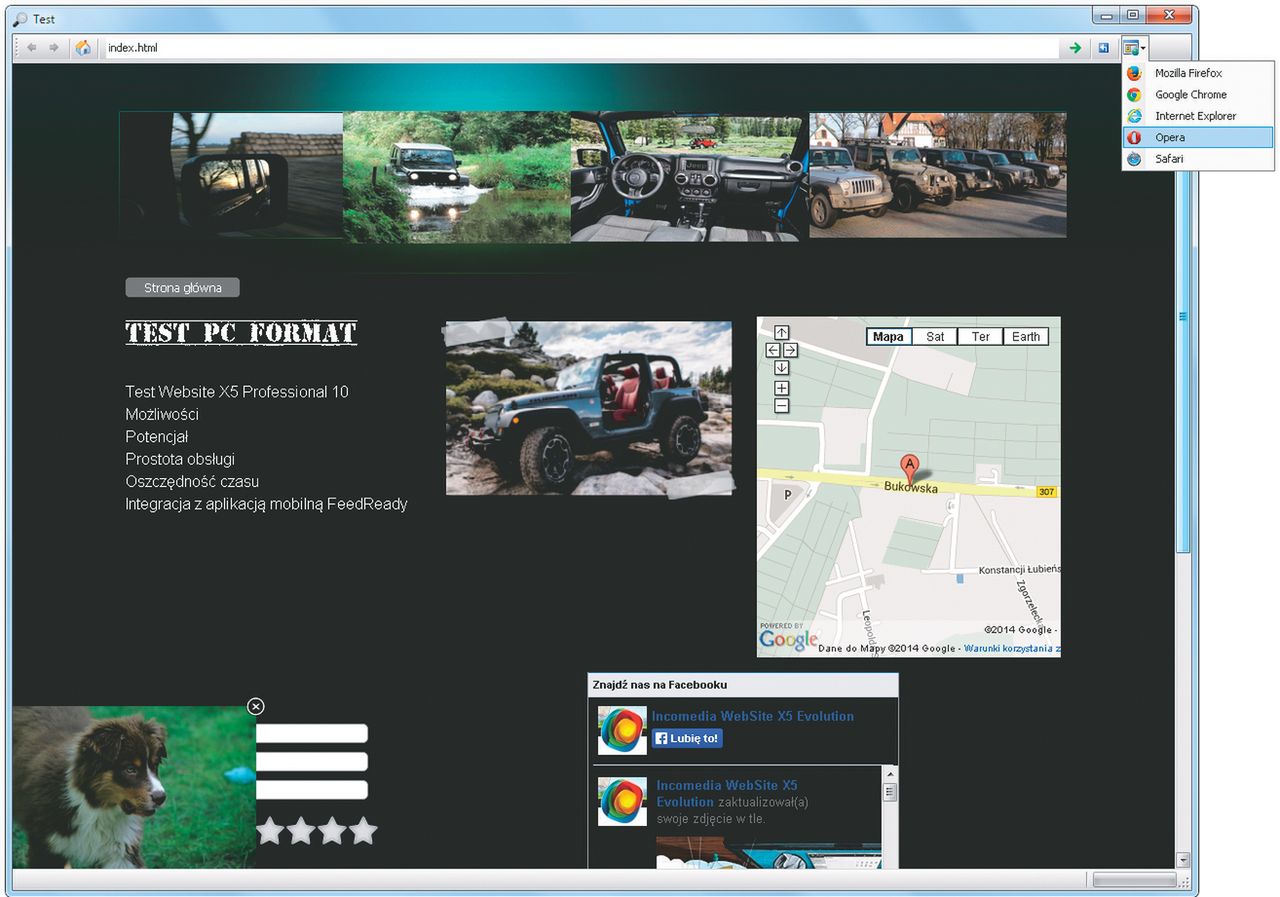
Task: Click the index.html address field
Action: (x=581, y=47)
